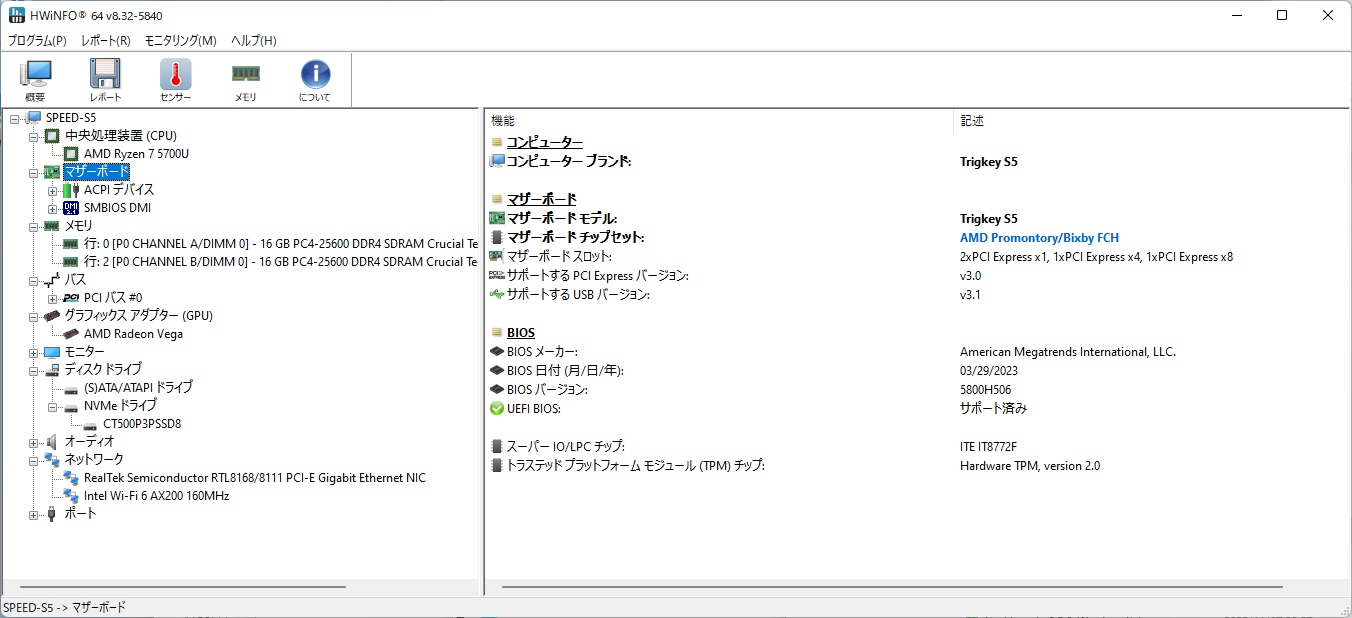The width and height of the screenshot is (1352, 618).
Task: Collapse the ネットワーク tree branch
Action: click(34, 460)
